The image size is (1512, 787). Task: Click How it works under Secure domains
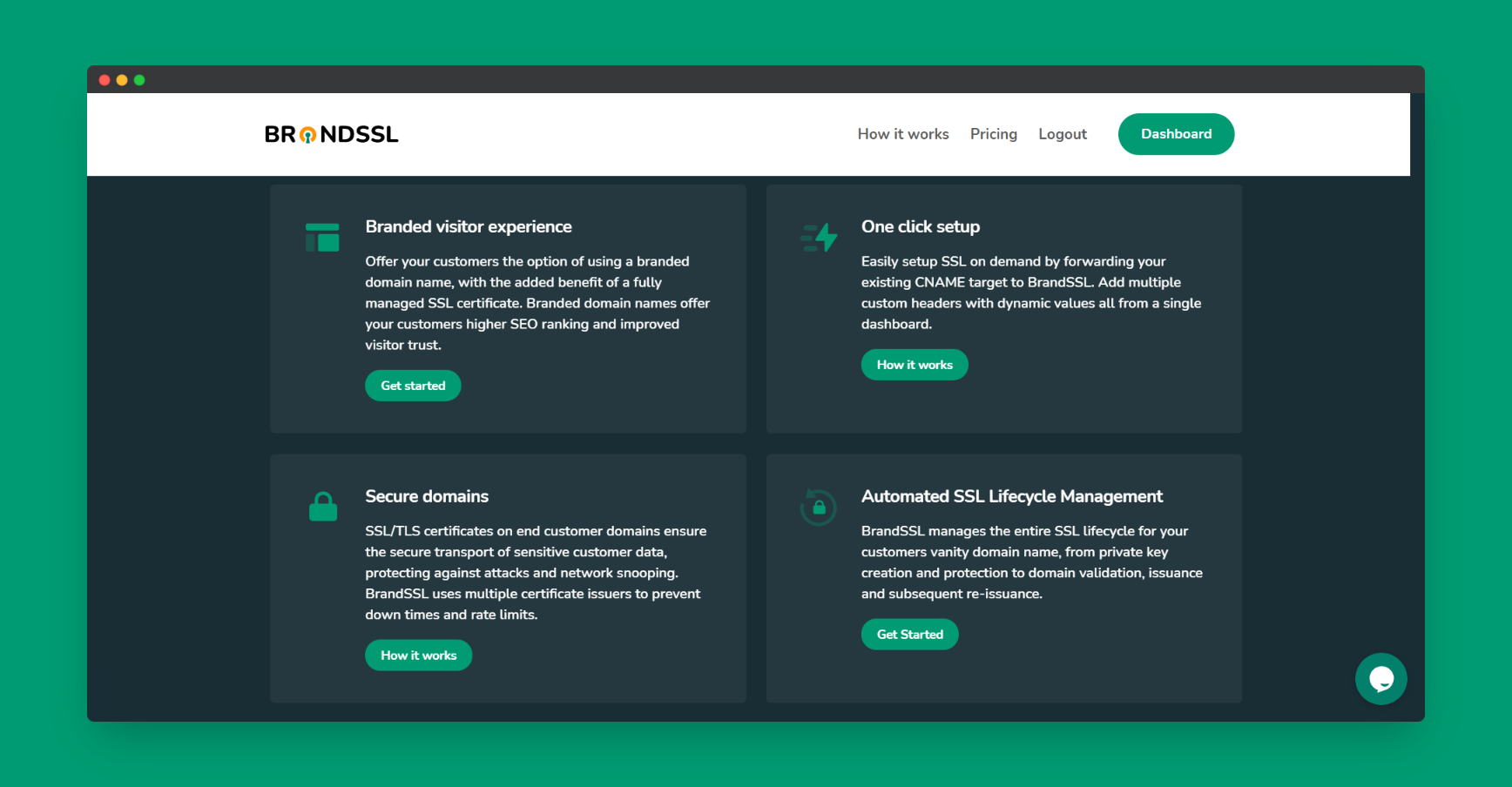click(x=418, y=655)
